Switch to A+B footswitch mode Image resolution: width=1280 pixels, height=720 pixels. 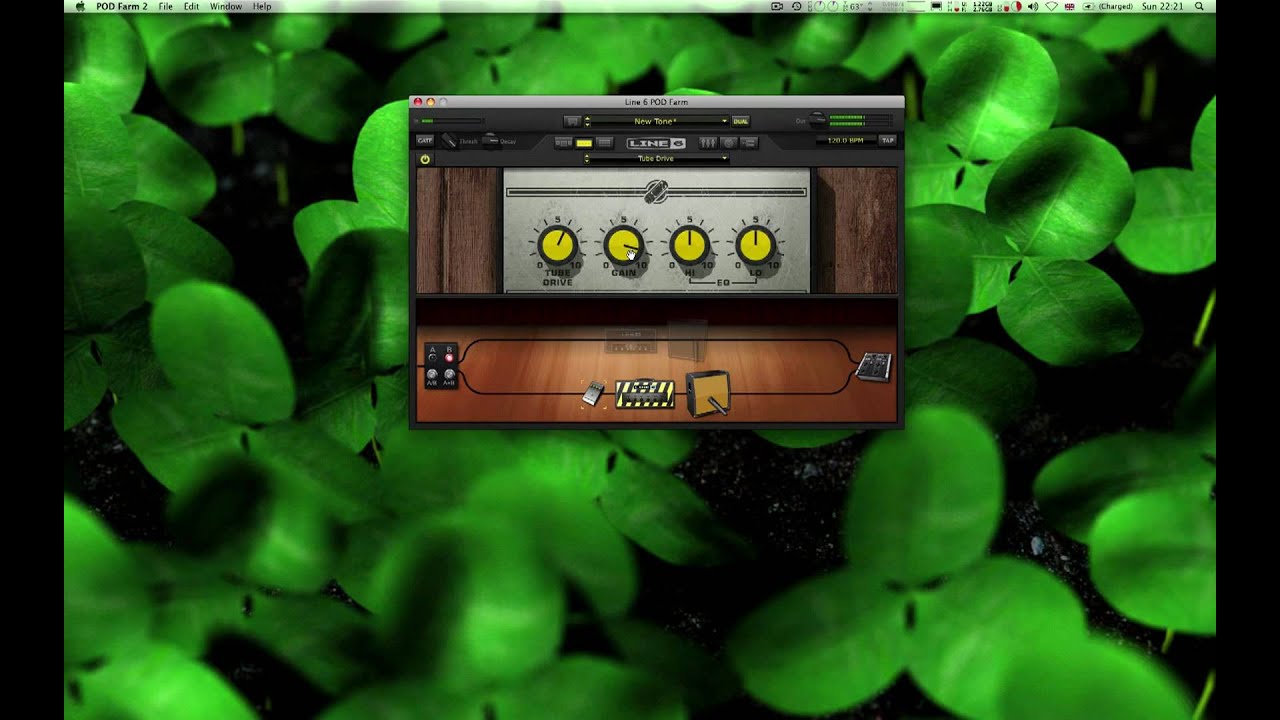point(449,375)
